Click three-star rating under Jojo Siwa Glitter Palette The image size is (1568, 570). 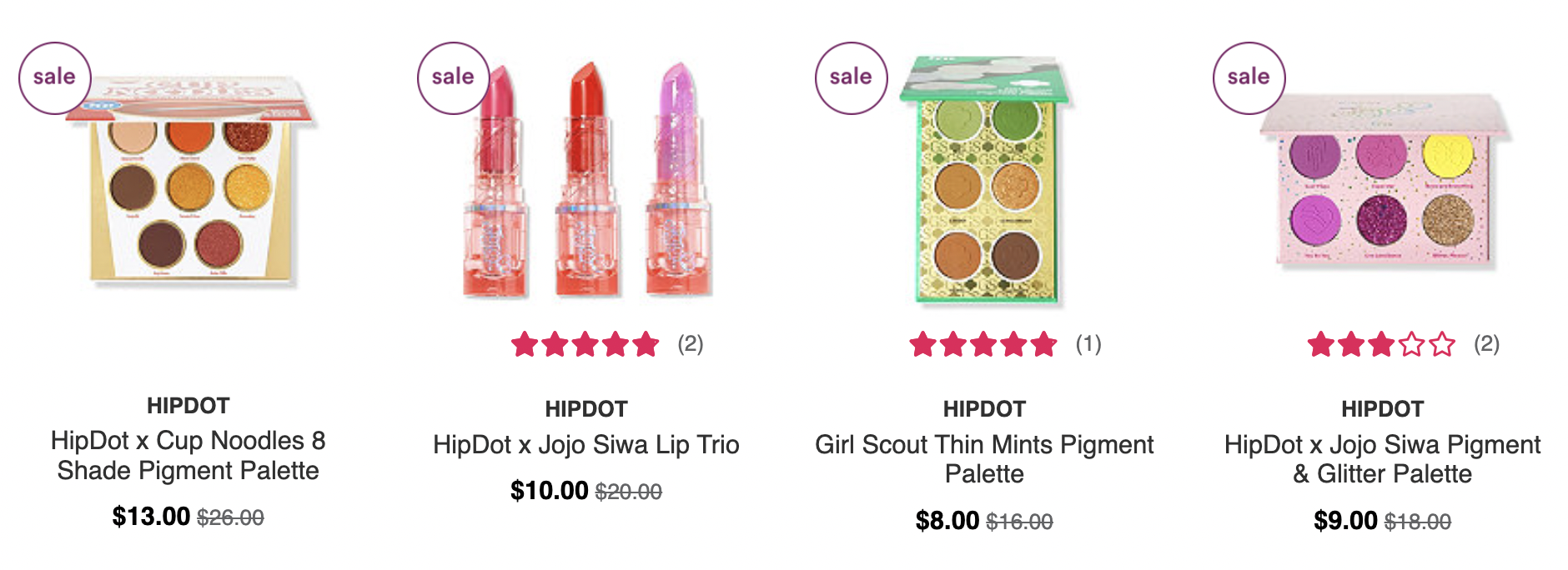1381,344
